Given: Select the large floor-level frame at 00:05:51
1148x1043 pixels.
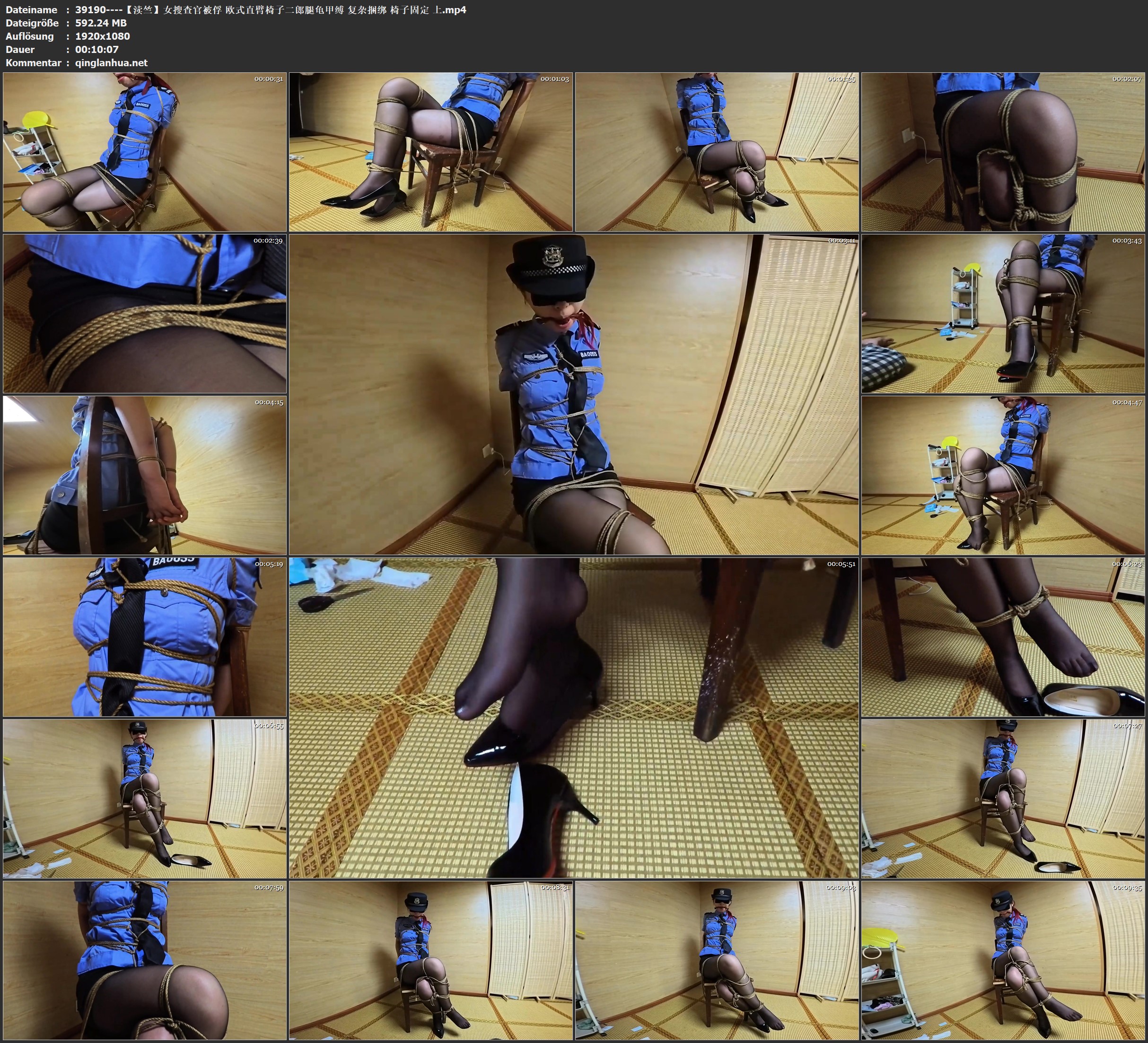Looking at the screenshot, I should click(573, 717).
